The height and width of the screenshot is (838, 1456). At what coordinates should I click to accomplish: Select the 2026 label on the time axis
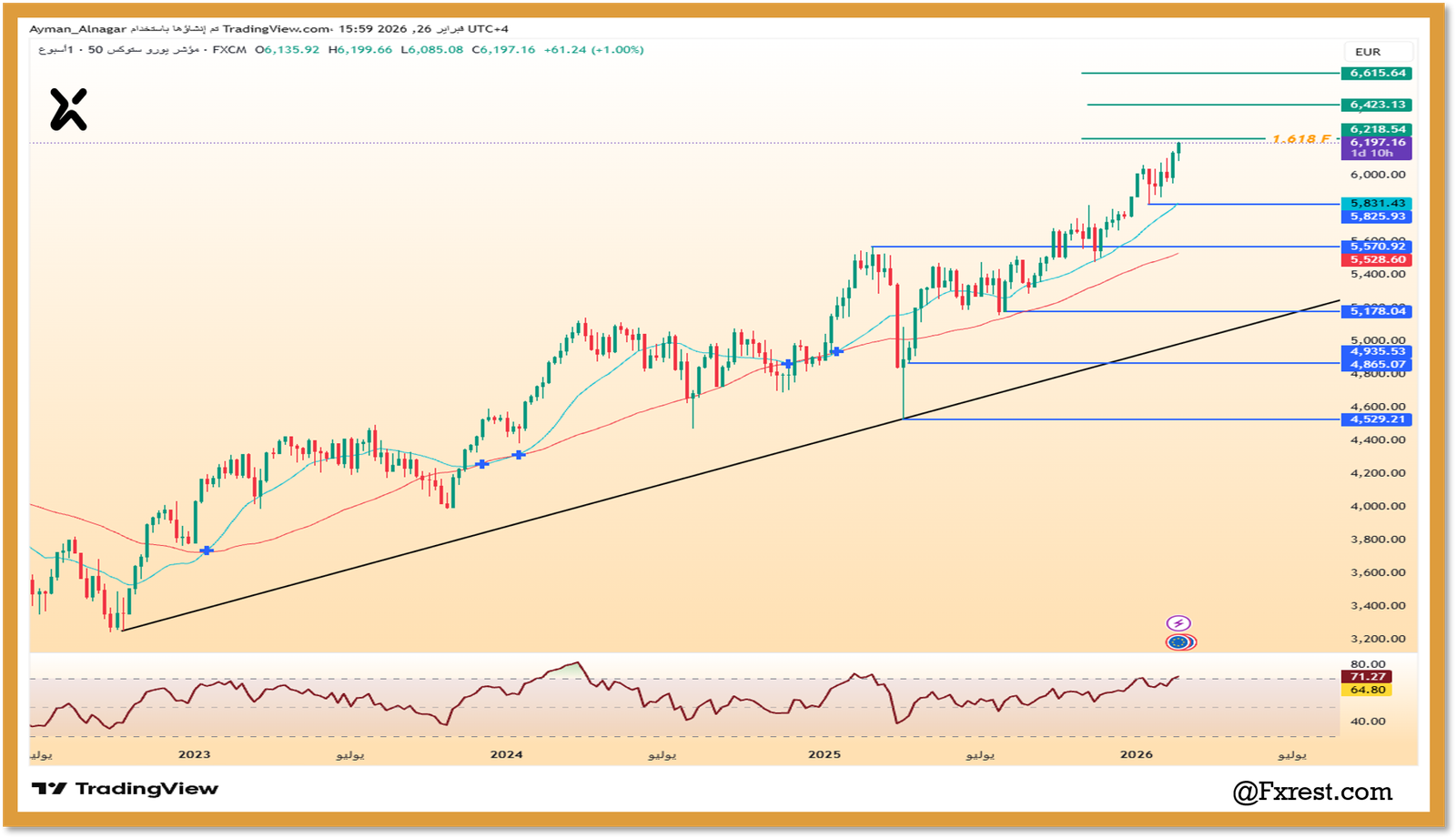[1136, 754]
